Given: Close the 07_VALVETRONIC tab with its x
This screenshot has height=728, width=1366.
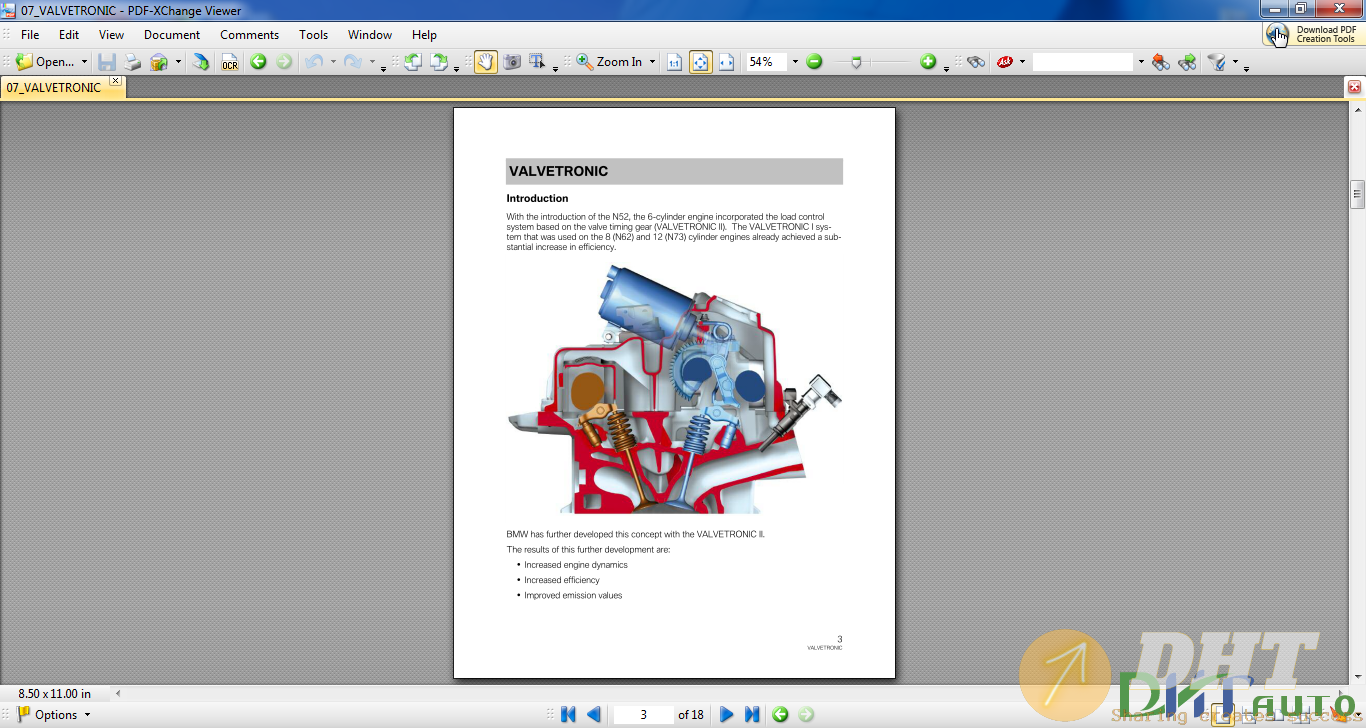Looking at the screenshot, I should click(115, 81).
